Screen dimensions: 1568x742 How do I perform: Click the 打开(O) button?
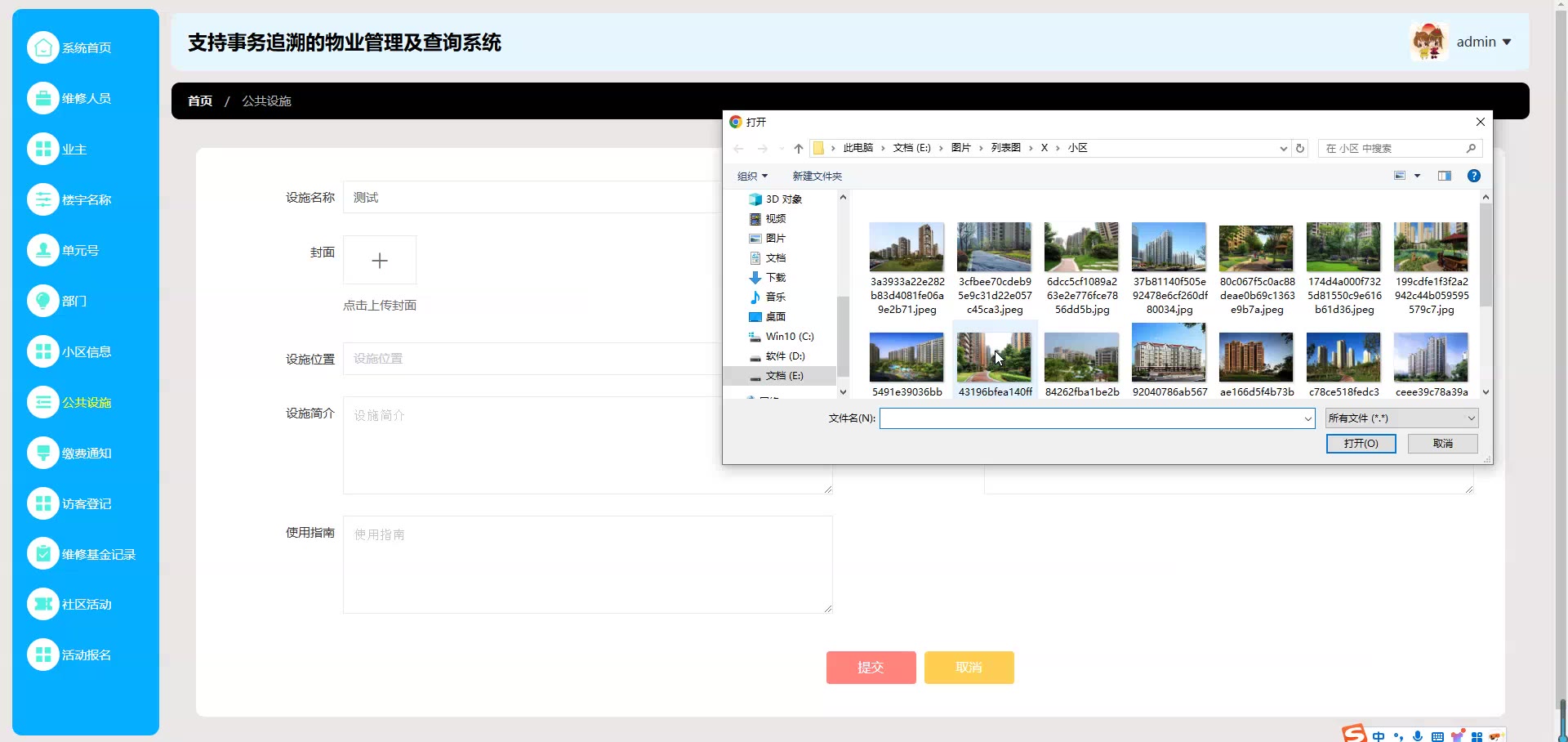tap(1361, 444)
